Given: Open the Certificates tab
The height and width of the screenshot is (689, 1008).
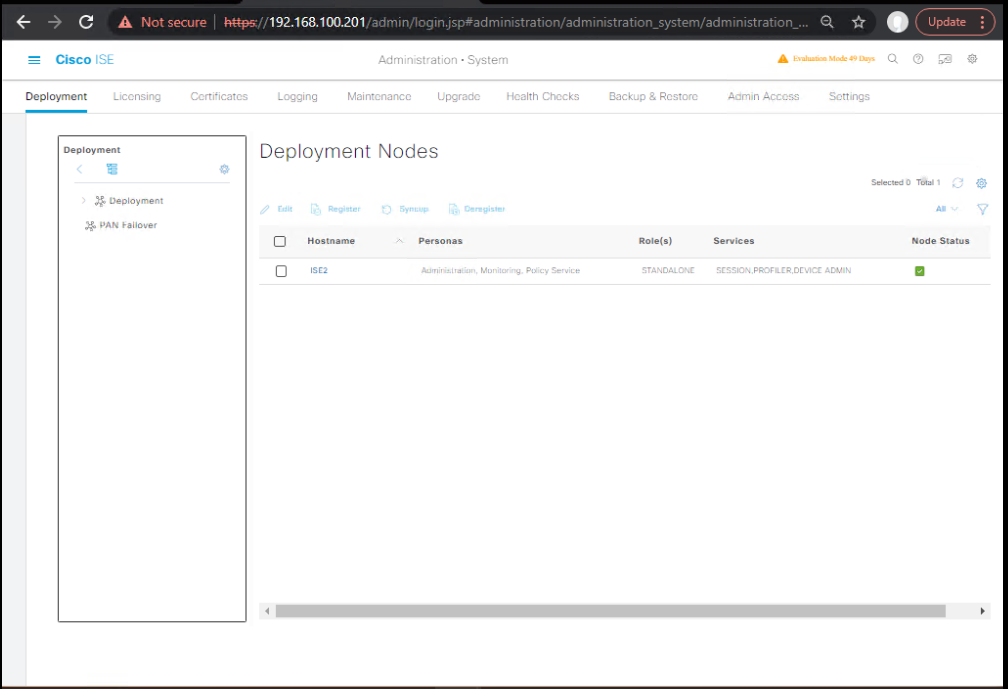Looking at the screenshot, I should [x=219, y=96].
